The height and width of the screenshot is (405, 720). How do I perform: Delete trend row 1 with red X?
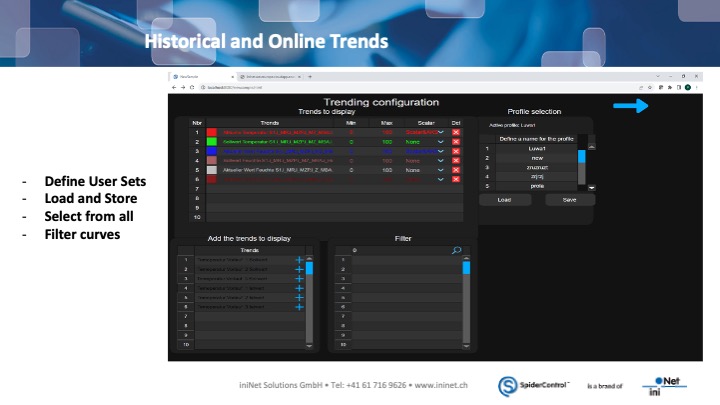point(456,132)
